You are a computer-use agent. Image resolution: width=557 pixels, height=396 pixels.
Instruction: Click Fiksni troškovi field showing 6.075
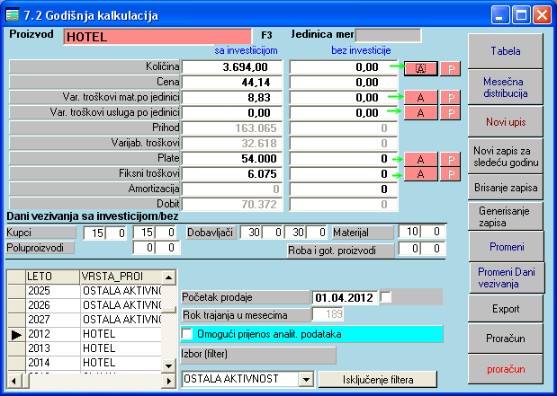point(232,174)
